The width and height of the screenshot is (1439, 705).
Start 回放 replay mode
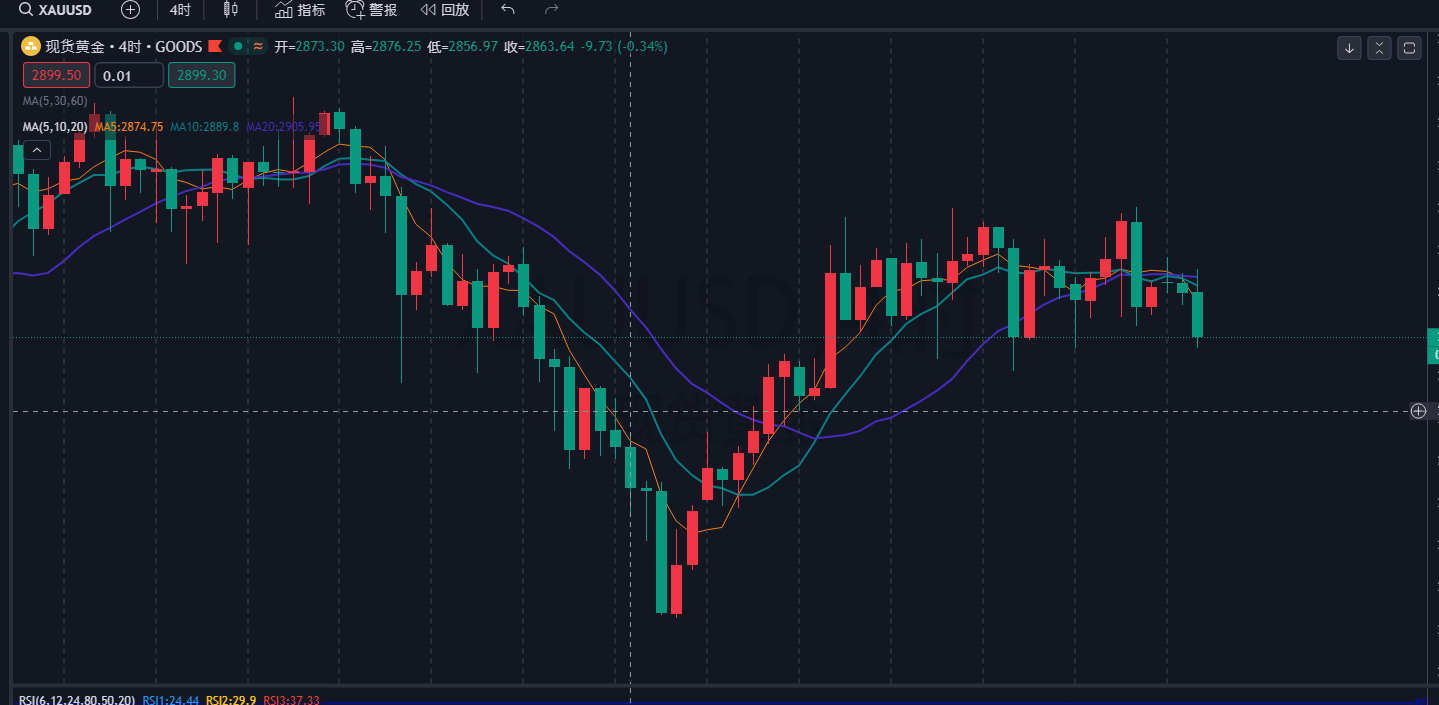coord(444,10)
